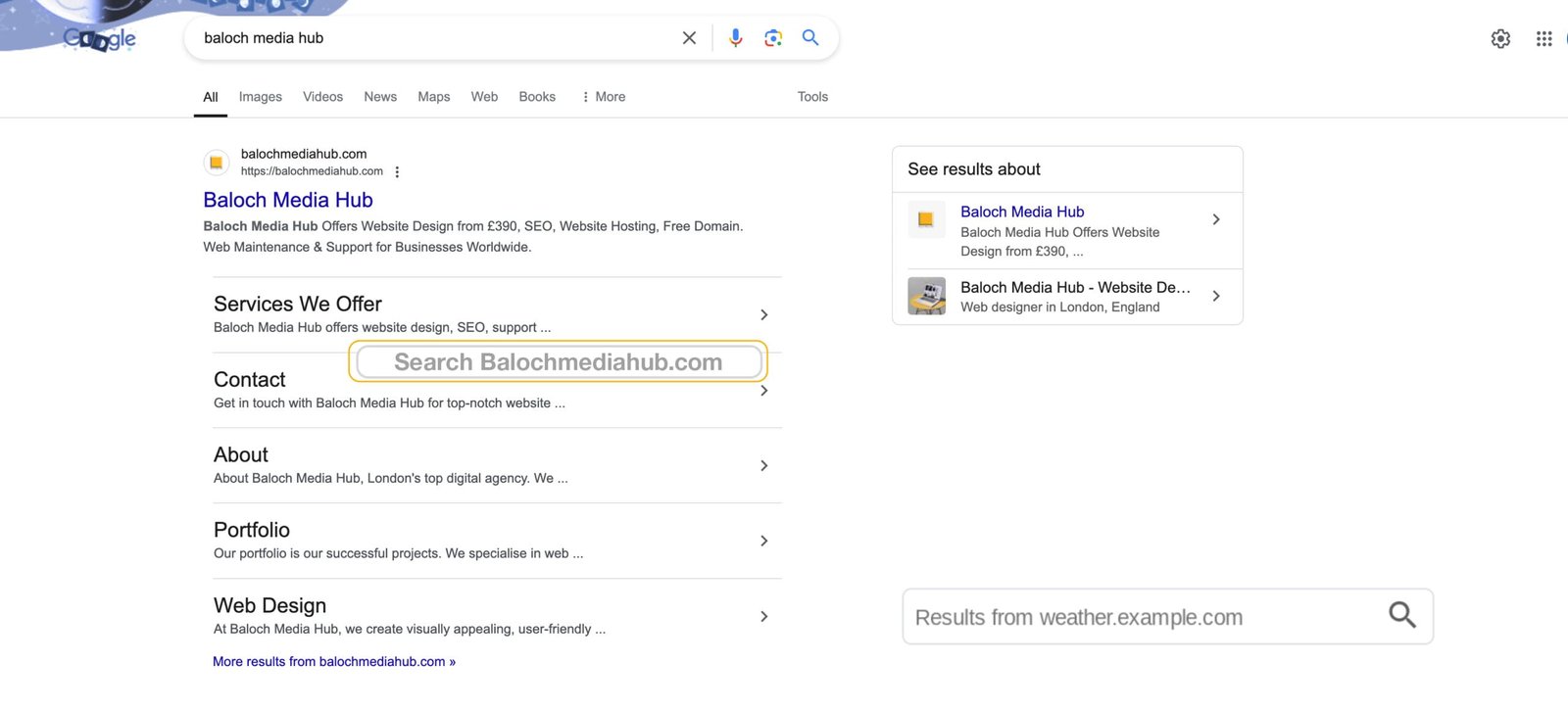1568x710 pixels.
Task: Open Baloch Media Hub thumbnail in side panel
Action: pyautogui.click(x=926, y=219)
